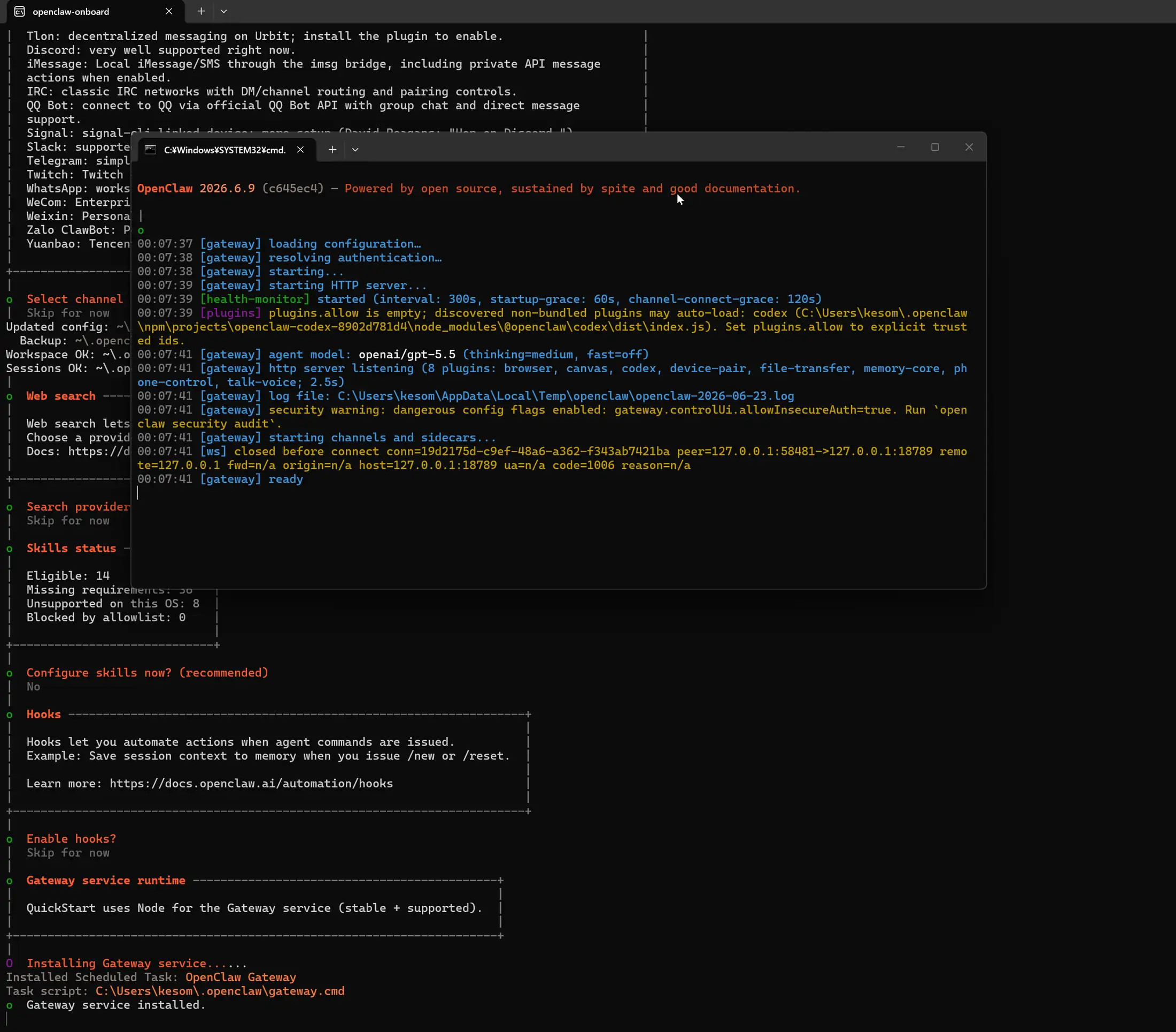The image size is (1176, 1032).
Task: Click the "[ws]" log tag
Action: click(x=213, y=451)
